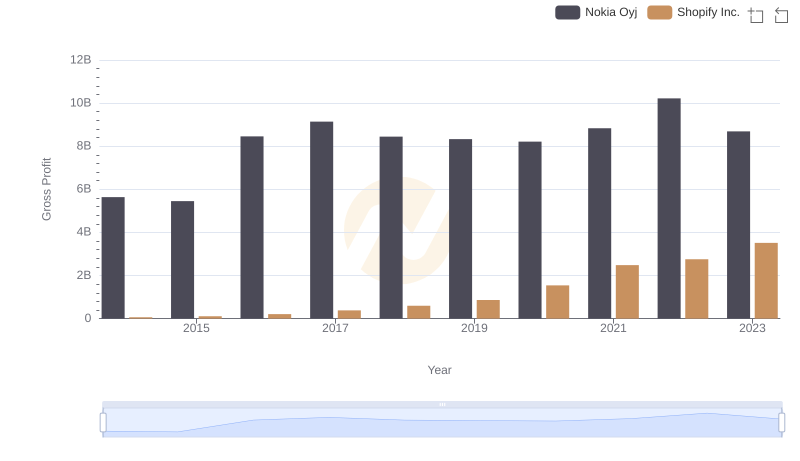Click the 2023 x-axis label

[x=752, y=328]
